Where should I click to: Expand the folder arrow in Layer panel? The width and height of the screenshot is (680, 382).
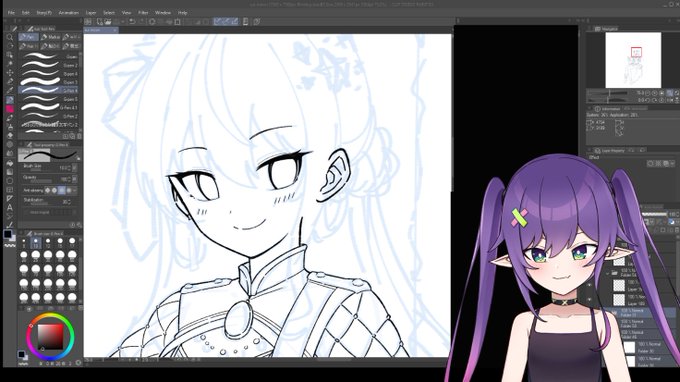(x=608, y=273)
